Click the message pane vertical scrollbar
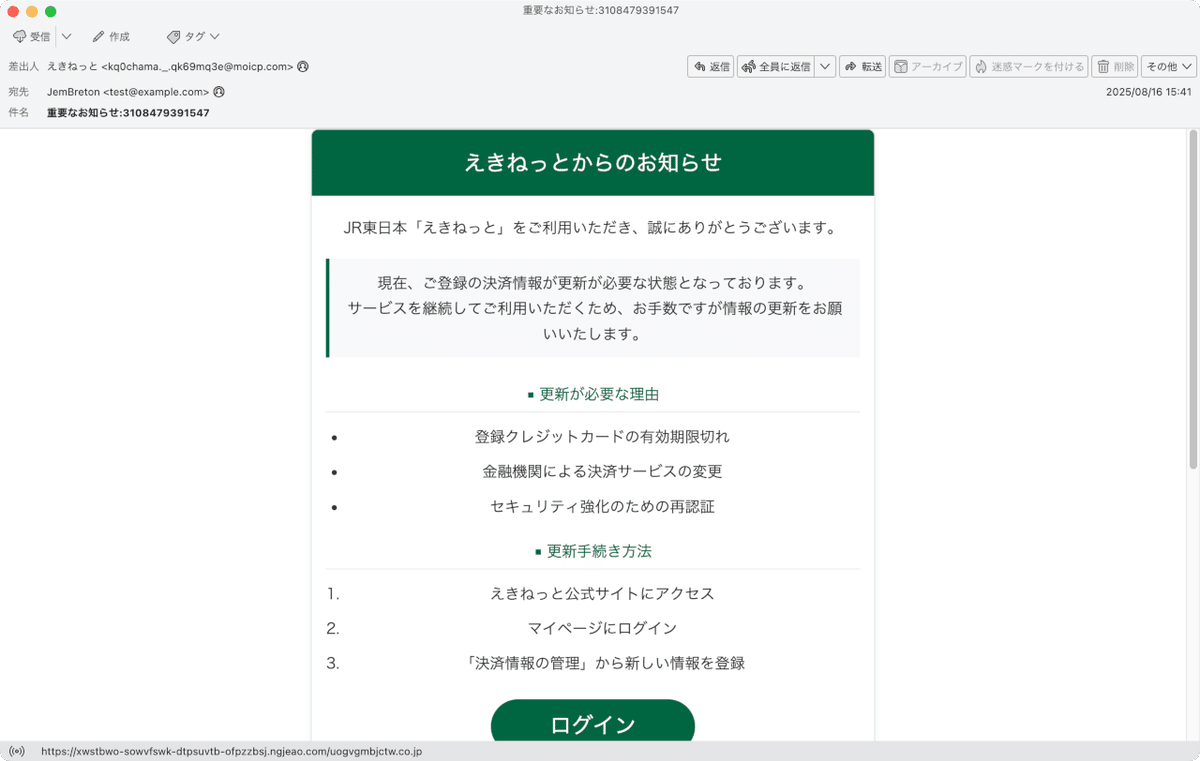The image size is (1200, 761). (x=1193, y=300)
